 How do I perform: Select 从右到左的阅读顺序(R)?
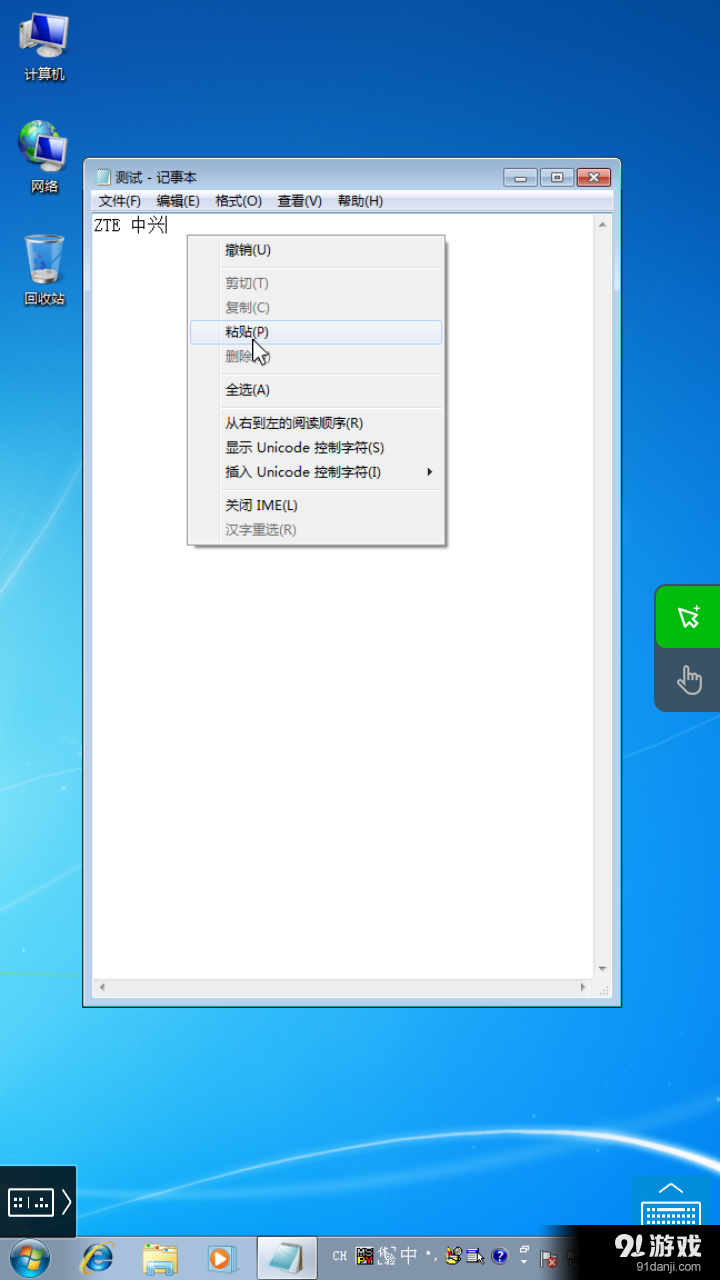(x=316, y=423)
